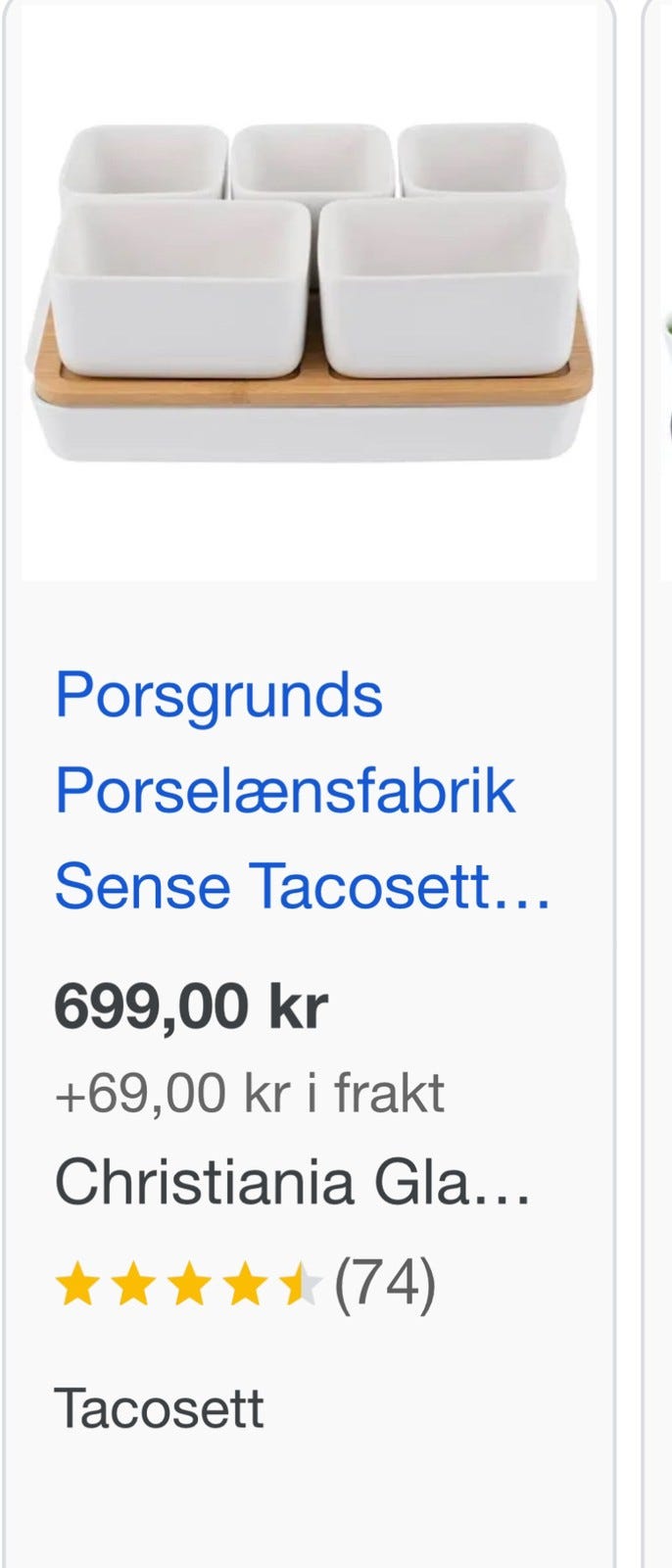Click the +69,00 kr i frakt shipping text
Image resolution: width=672 pixels, height=1568 pixels.
pos(249,1094)
